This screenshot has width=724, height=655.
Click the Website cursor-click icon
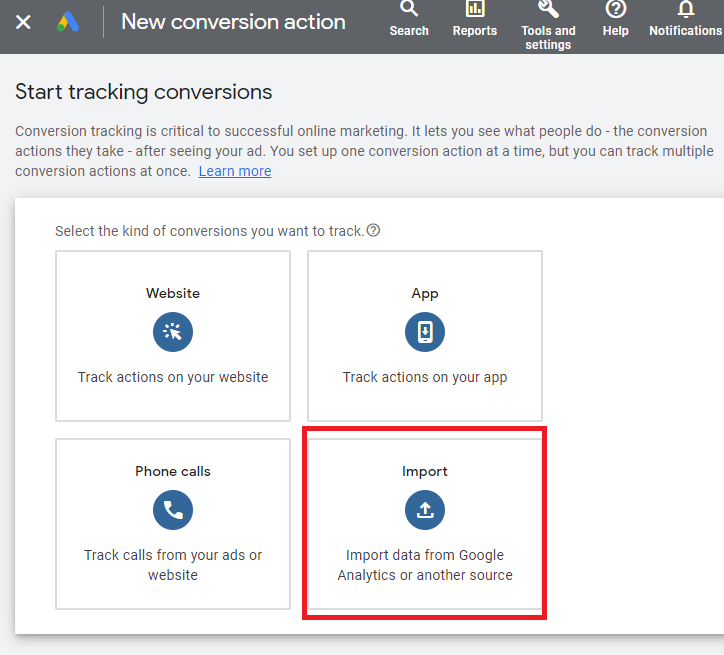(x=173, y=332)
